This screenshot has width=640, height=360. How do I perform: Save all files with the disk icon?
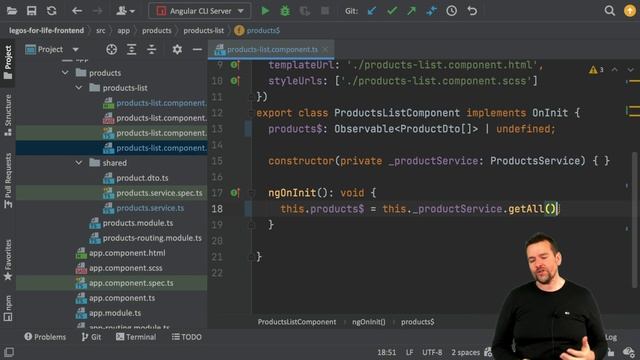click(31, 11)
